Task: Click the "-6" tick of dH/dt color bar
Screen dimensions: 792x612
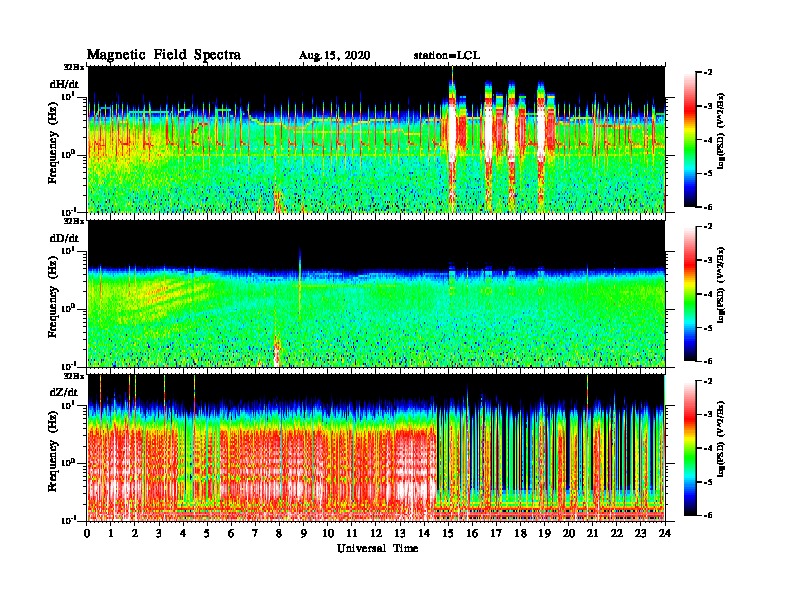Action: pyautogui.click(x=708, y=207)
